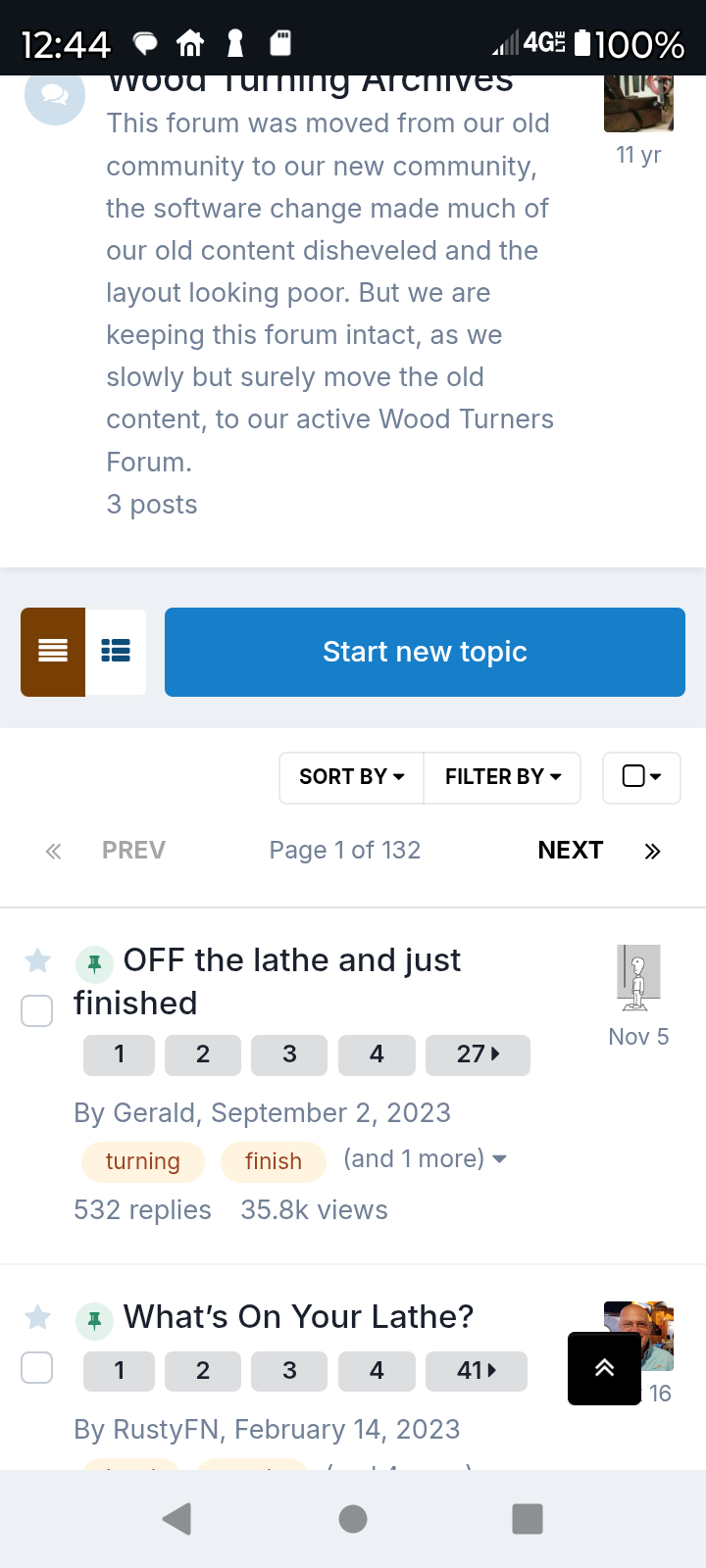Star the "OFF the lathe" topic

tap(37, 960)
